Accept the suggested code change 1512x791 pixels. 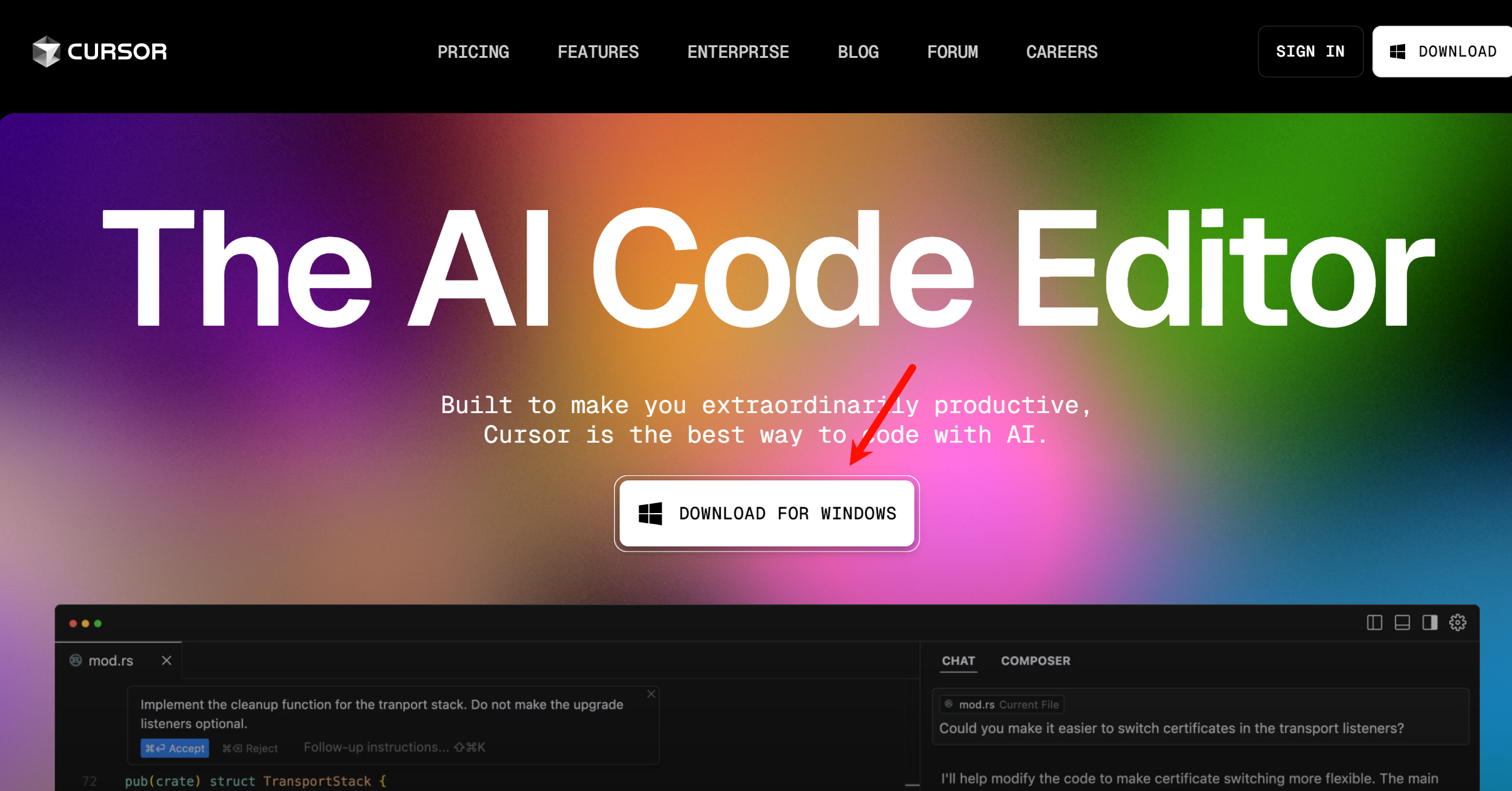[175, 748]
